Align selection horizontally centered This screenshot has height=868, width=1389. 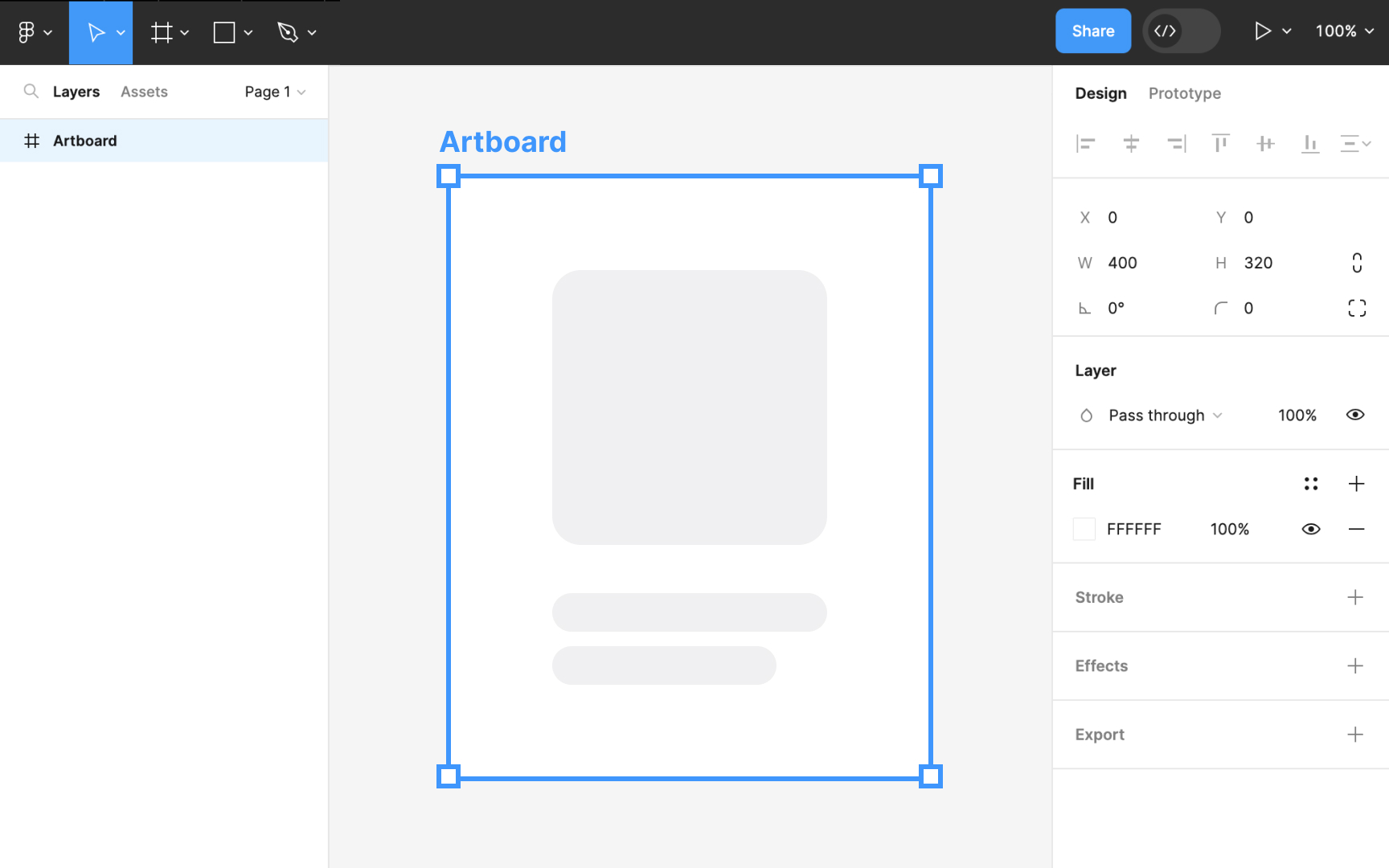click(1131, 143)
